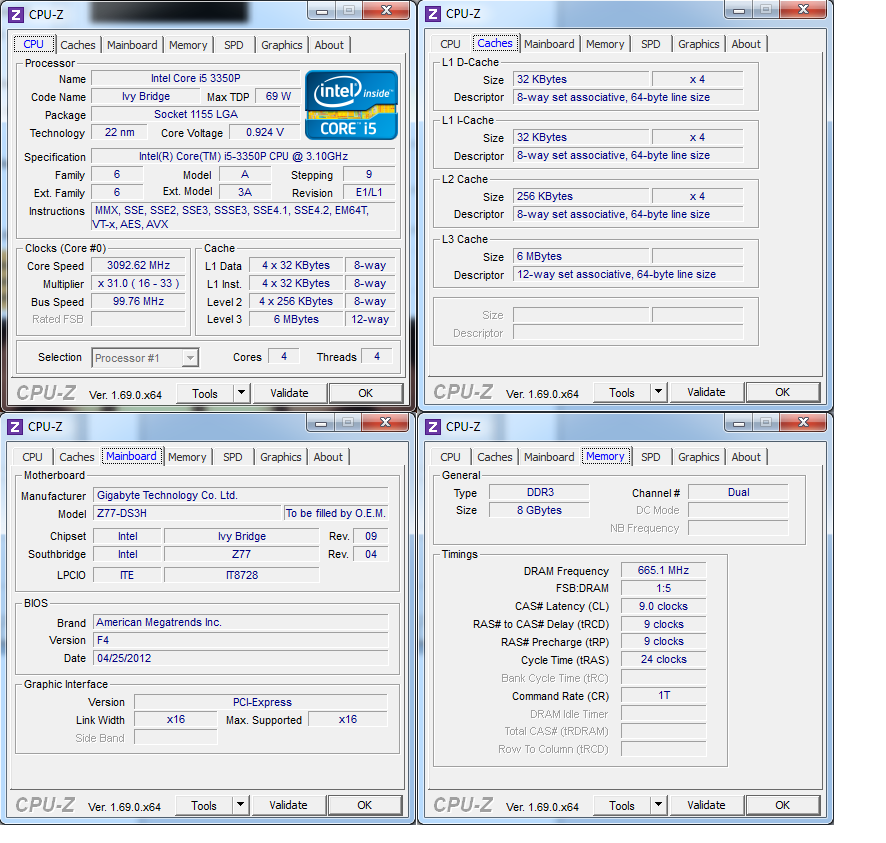
Task: Open Tools dropdown arrow in CPU window
Action: pos(241,393)
